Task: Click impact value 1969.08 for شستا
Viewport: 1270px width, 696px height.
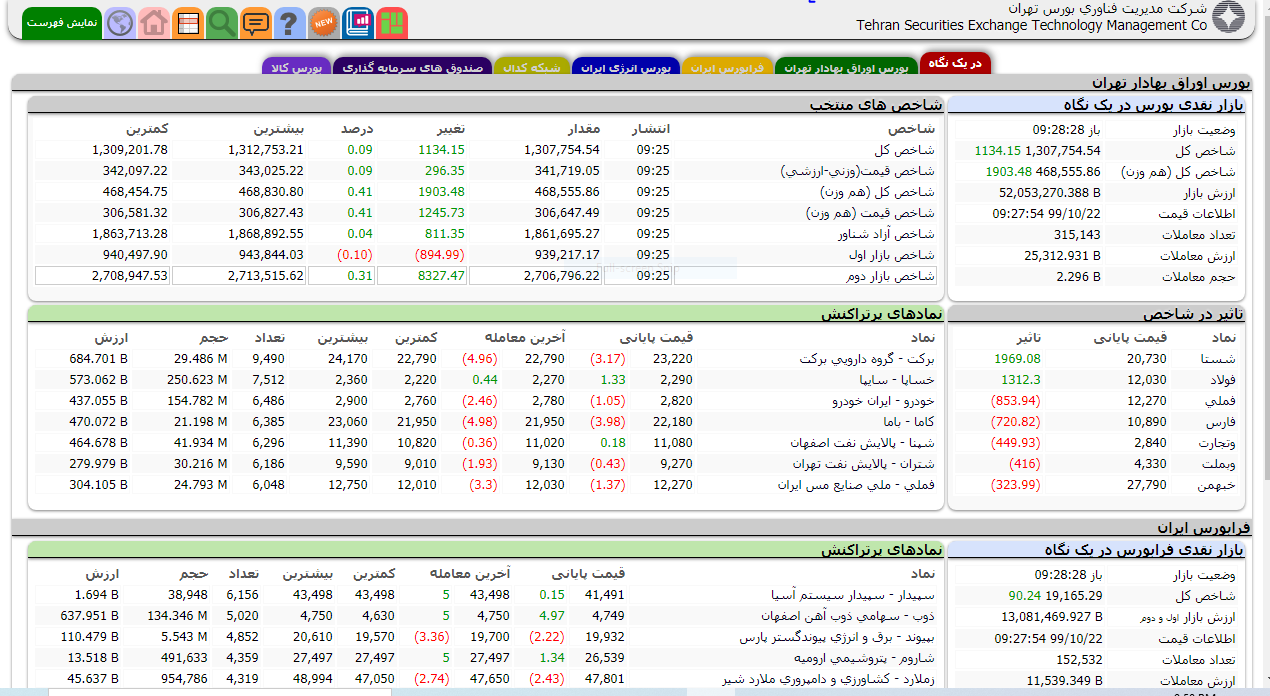Action: click(x=1017, y=359)
